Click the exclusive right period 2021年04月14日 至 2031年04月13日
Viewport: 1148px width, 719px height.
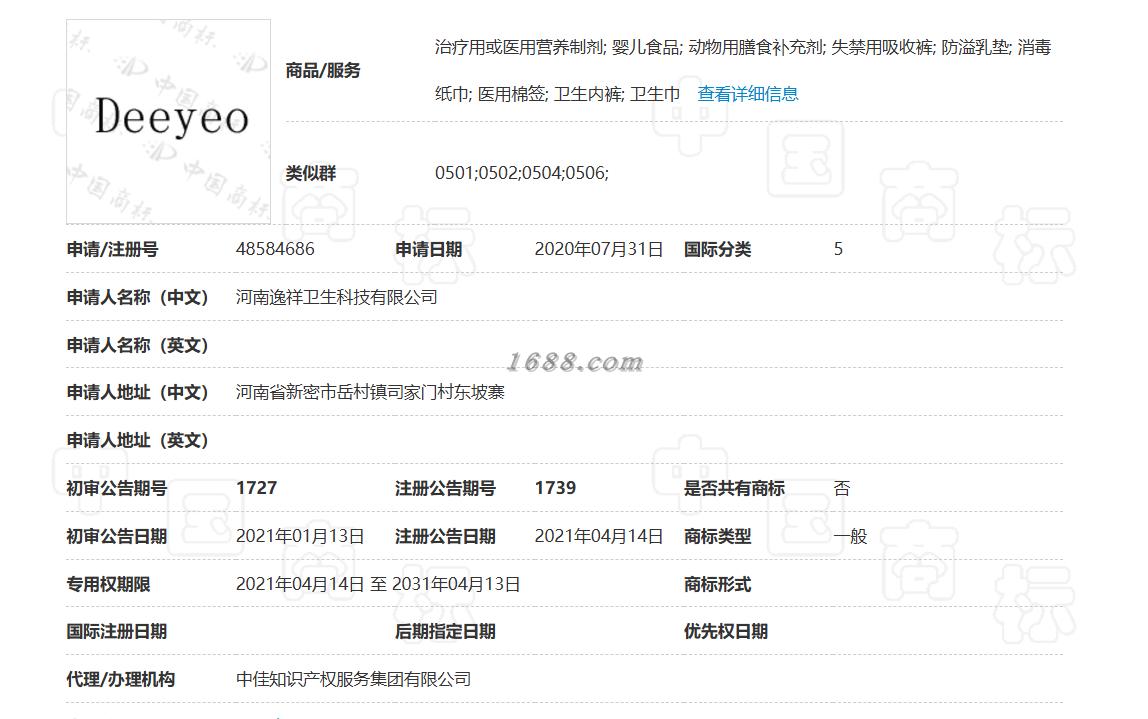tap(378, 584)
